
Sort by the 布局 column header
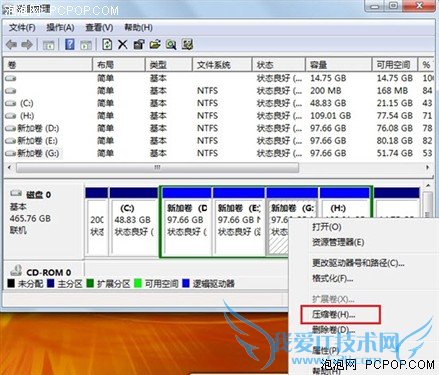119,65
